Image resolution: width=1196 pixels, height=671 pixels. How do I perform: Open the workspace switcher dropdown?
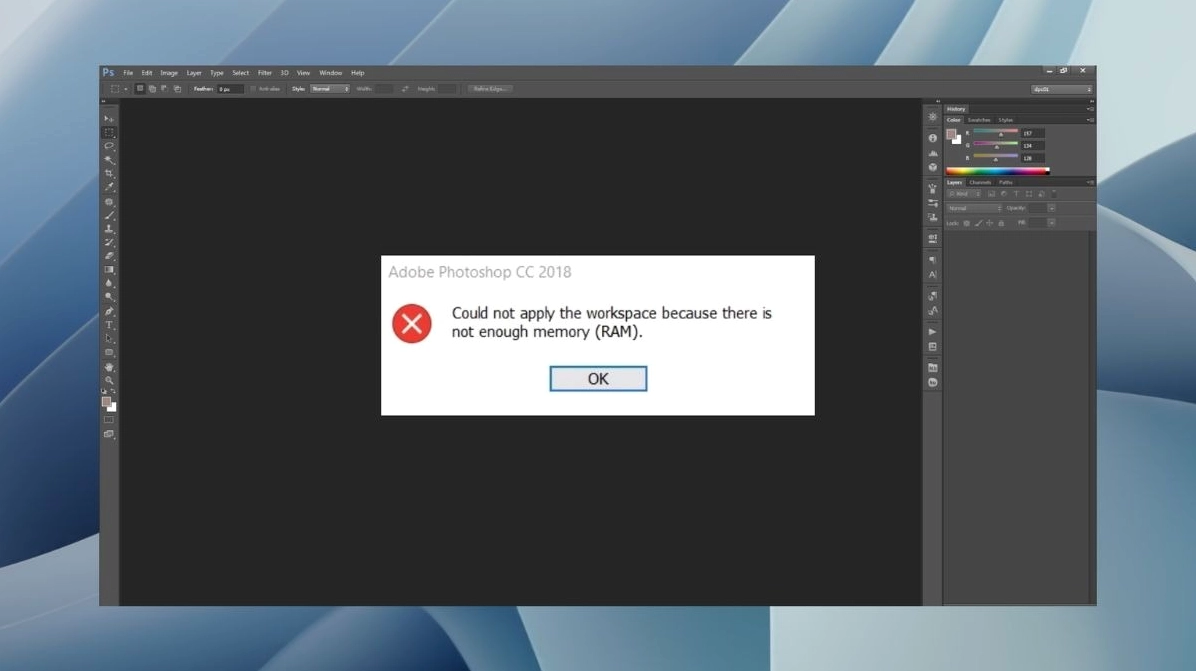[1062, 89]
